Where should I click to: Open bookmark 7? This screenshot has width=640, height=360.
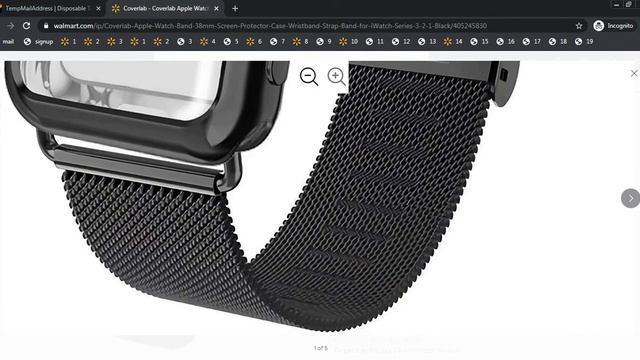pyautogui.click(x=278, y=41)
